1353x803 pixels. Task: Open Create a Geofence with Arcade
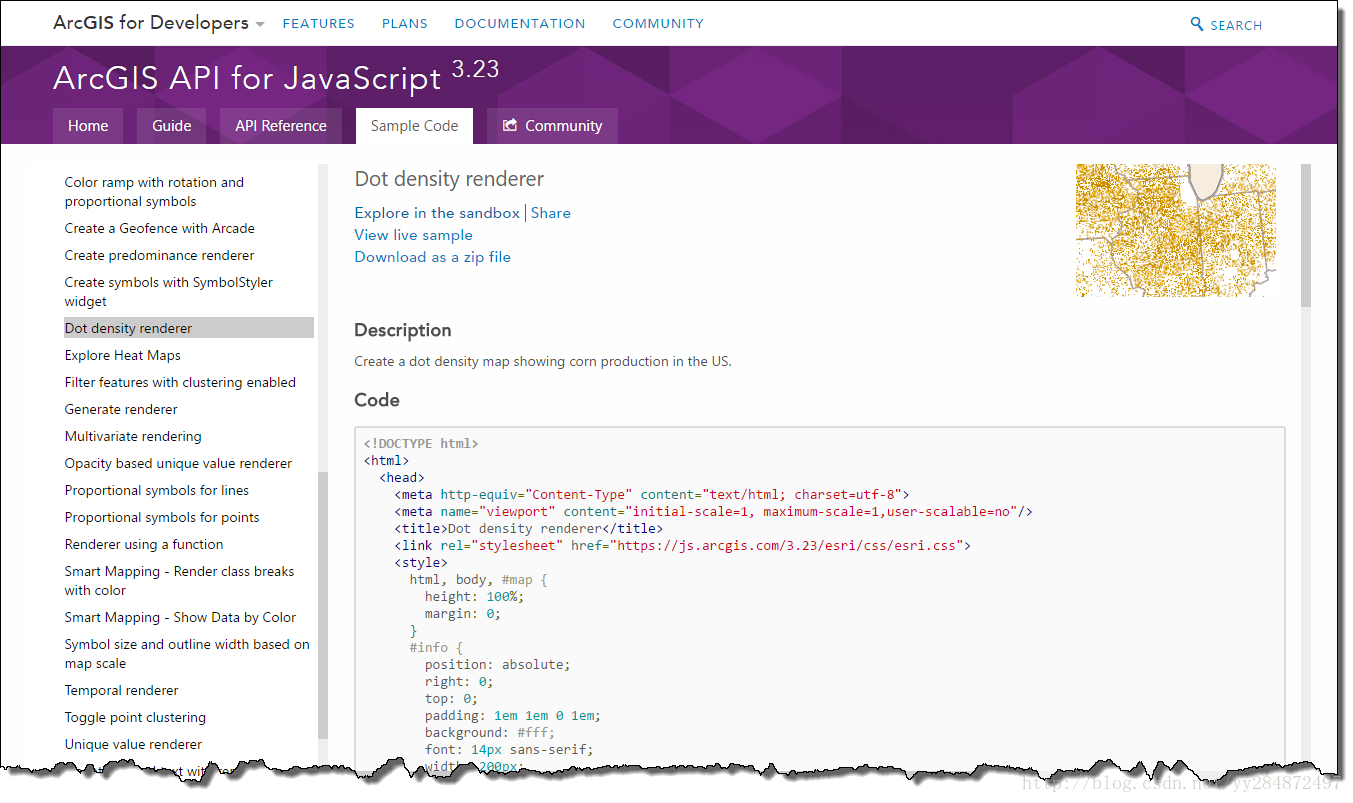coord(160,228)
